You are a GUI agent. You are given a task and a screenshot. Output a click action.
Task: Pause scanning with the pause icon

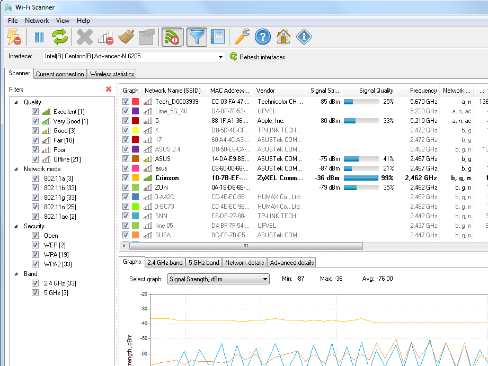pos(39,37)
